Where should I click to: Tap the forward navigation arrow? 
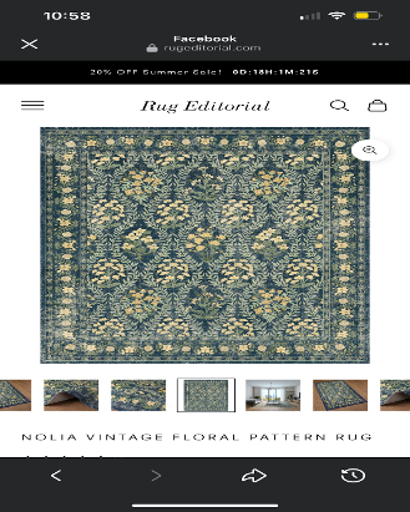[x=156, y=475]
